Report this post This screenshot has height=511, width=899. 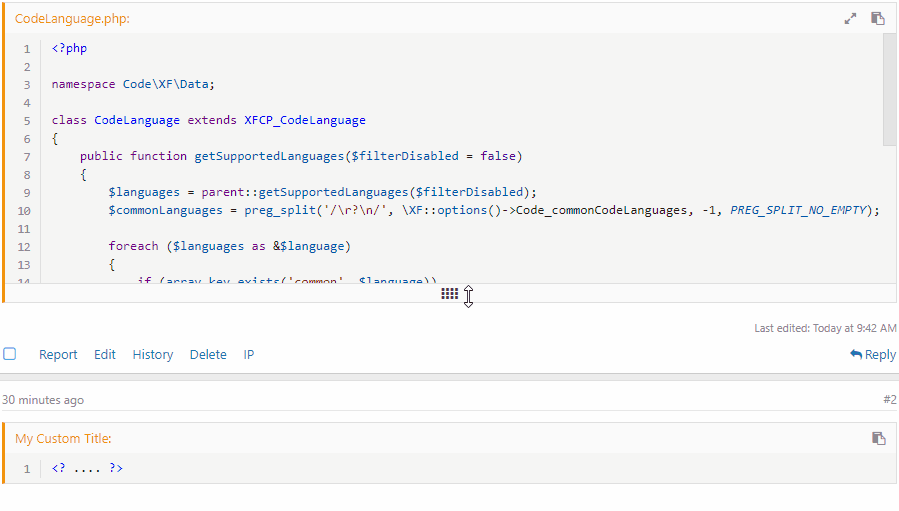click(58, 354)
